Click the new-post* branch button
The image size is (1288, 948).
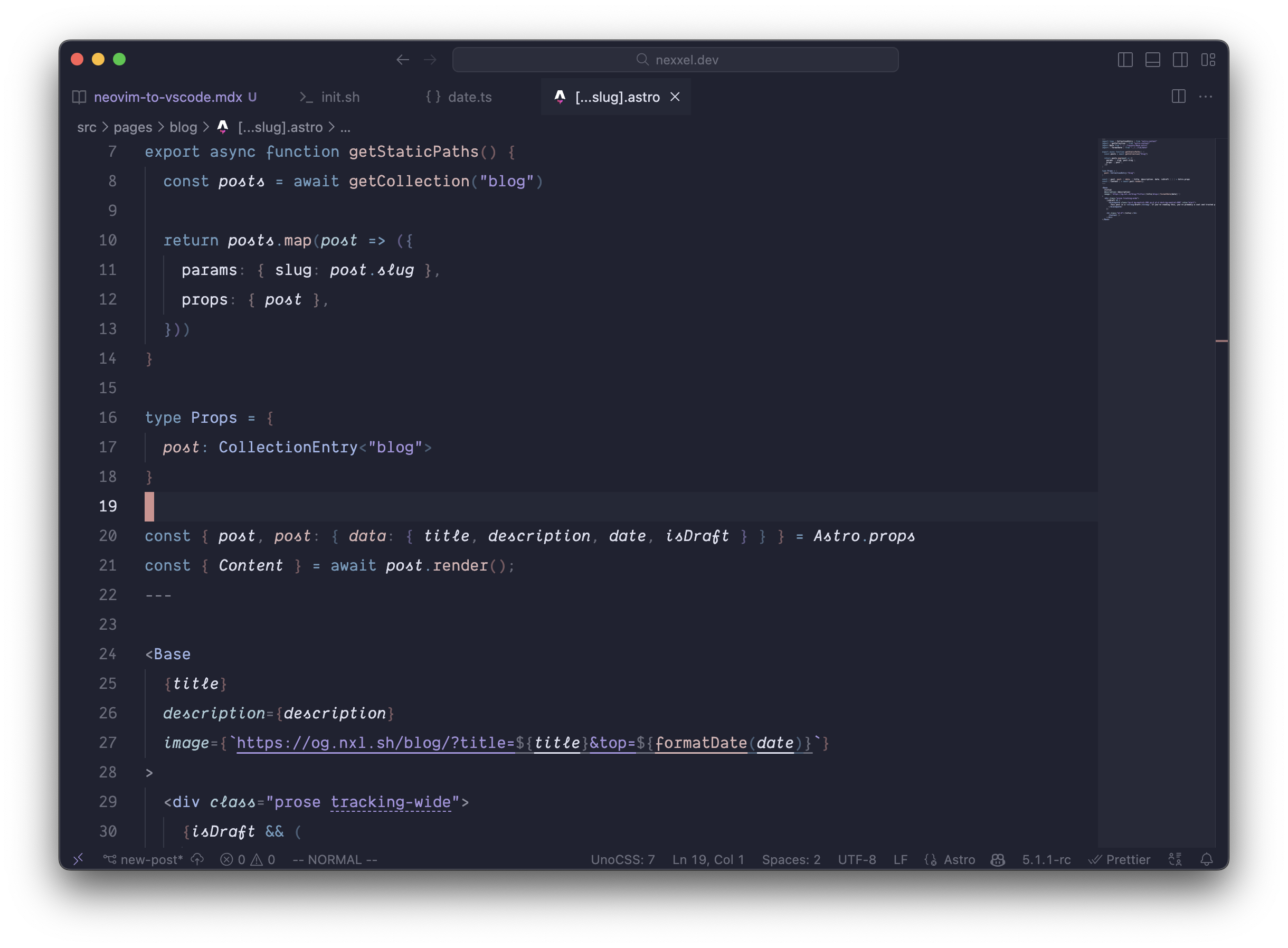[145, 859]
